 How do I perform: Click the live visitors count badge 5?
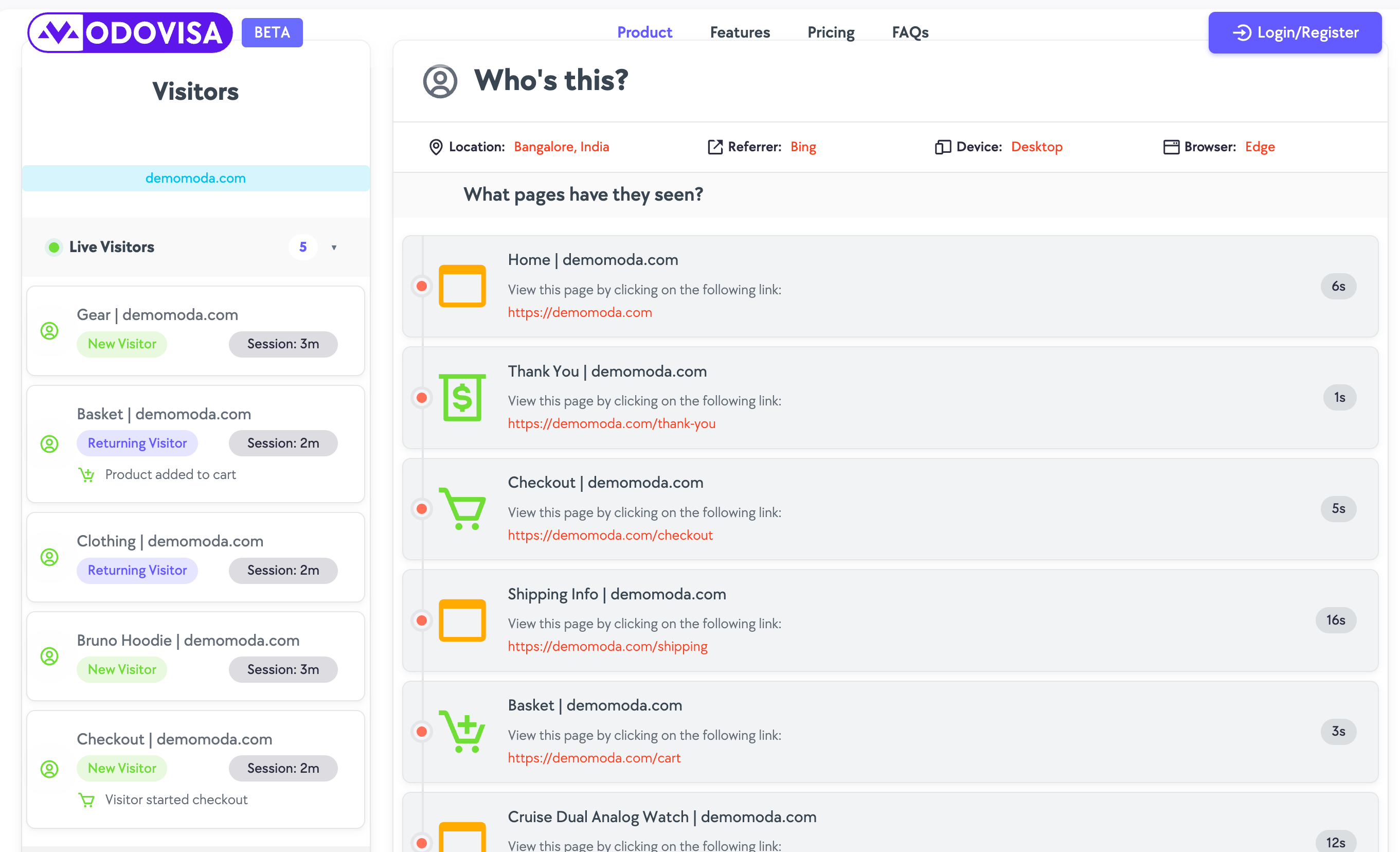pos(303,247)
